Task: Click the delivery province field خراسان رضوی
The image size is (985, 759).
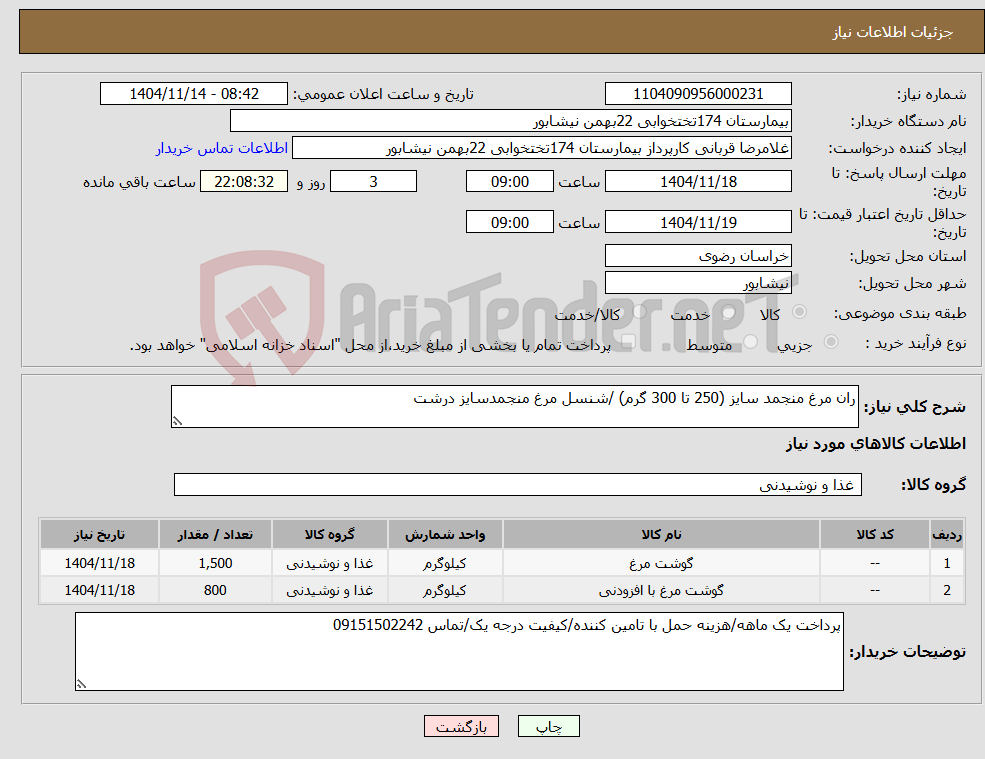Action: (698, 256)
